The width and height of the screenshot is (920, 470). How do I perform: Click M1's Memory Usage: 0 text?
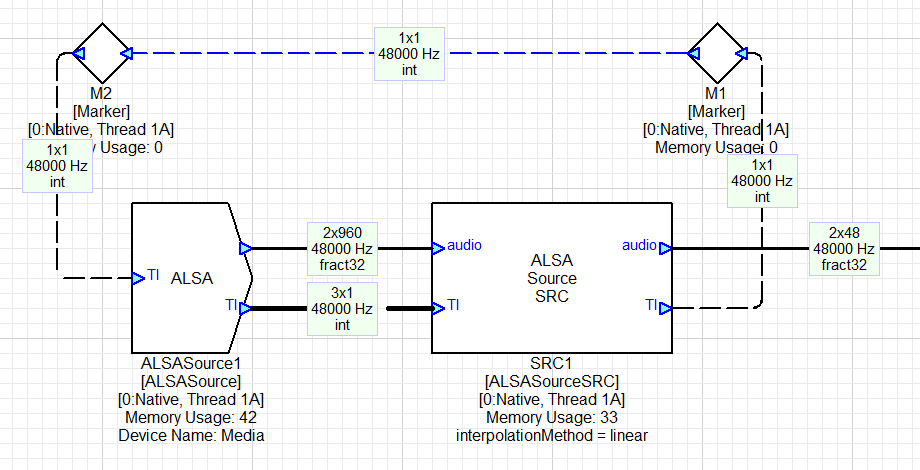pos(716,147)
